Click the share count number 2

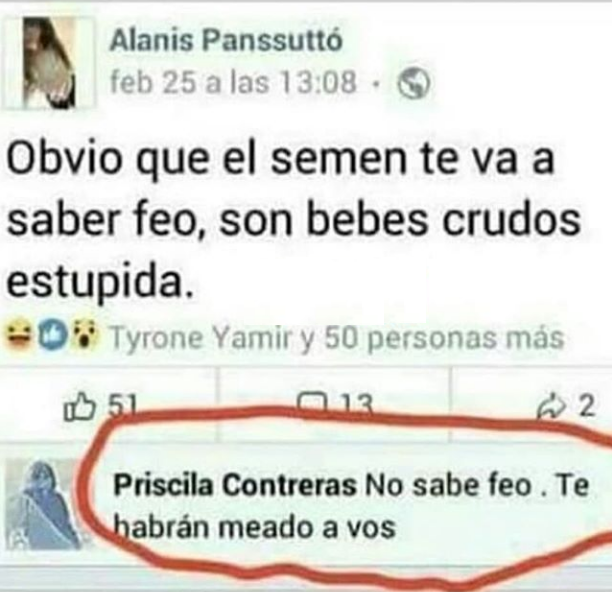tap(586, 406)
